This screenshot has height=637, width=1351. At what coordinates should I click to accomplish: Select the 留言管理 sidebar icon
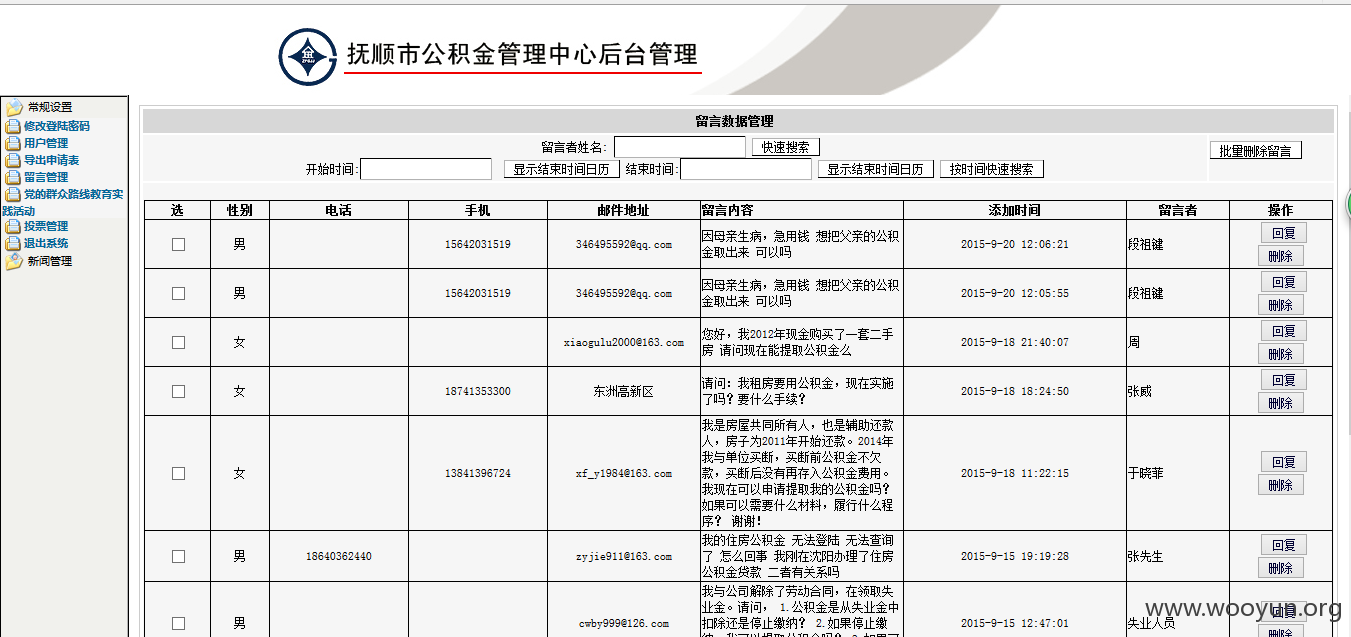[13, 177]
